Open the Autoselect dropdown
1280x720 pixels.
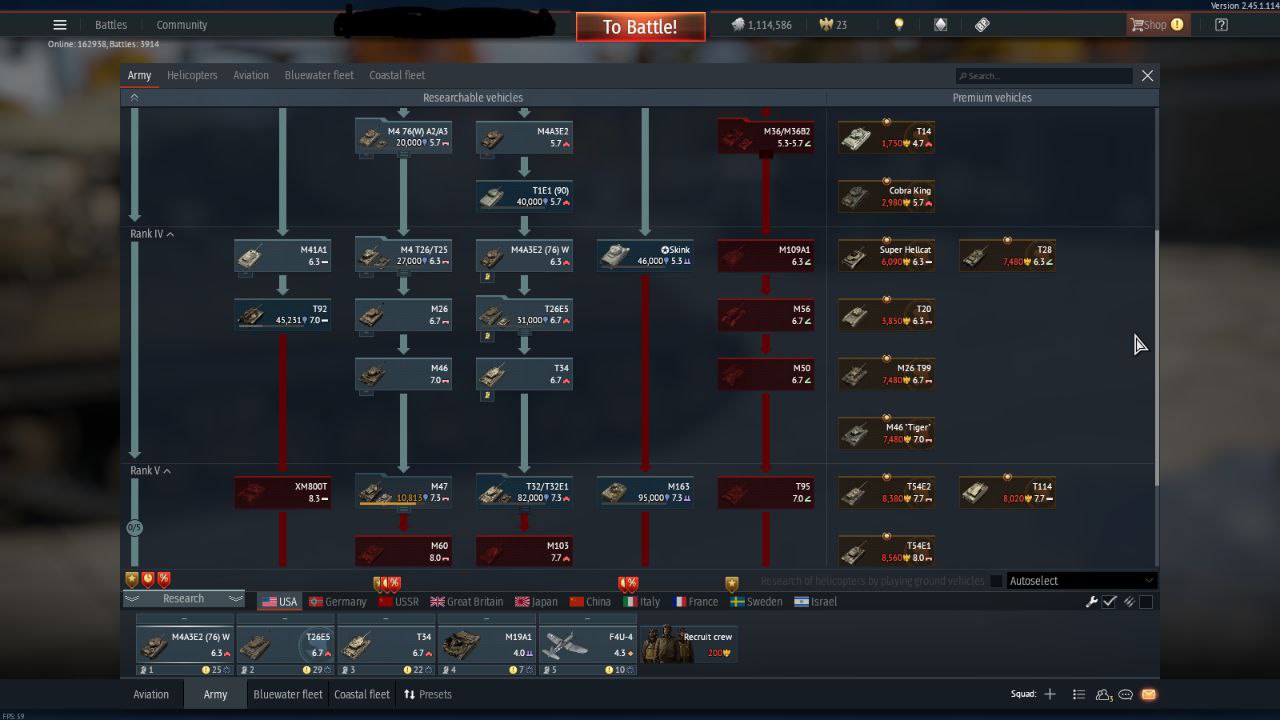1080,581
